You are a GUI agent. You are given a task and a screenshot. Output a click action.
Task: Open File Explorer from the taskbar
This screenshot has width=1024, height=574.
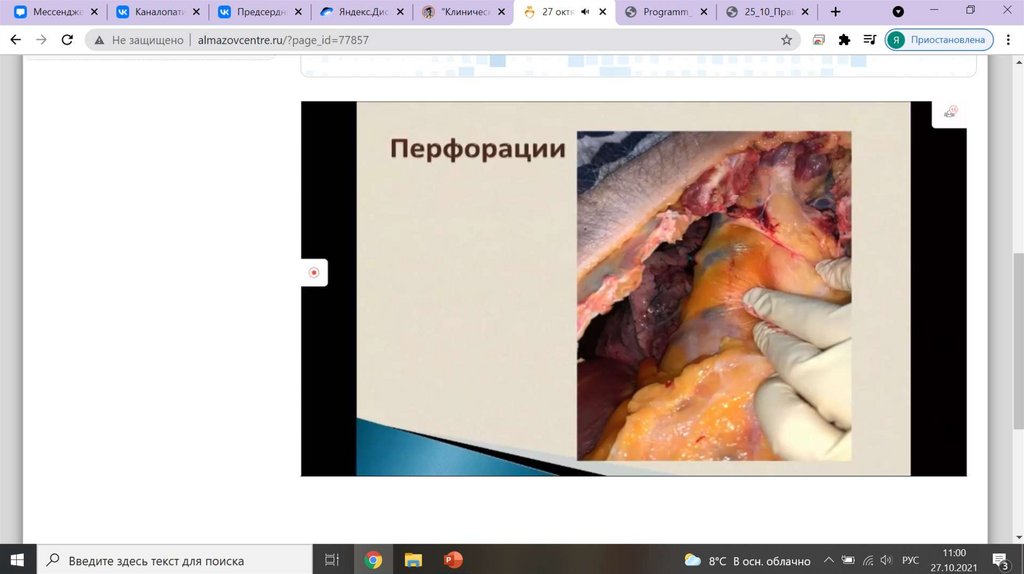coord(413,560)
